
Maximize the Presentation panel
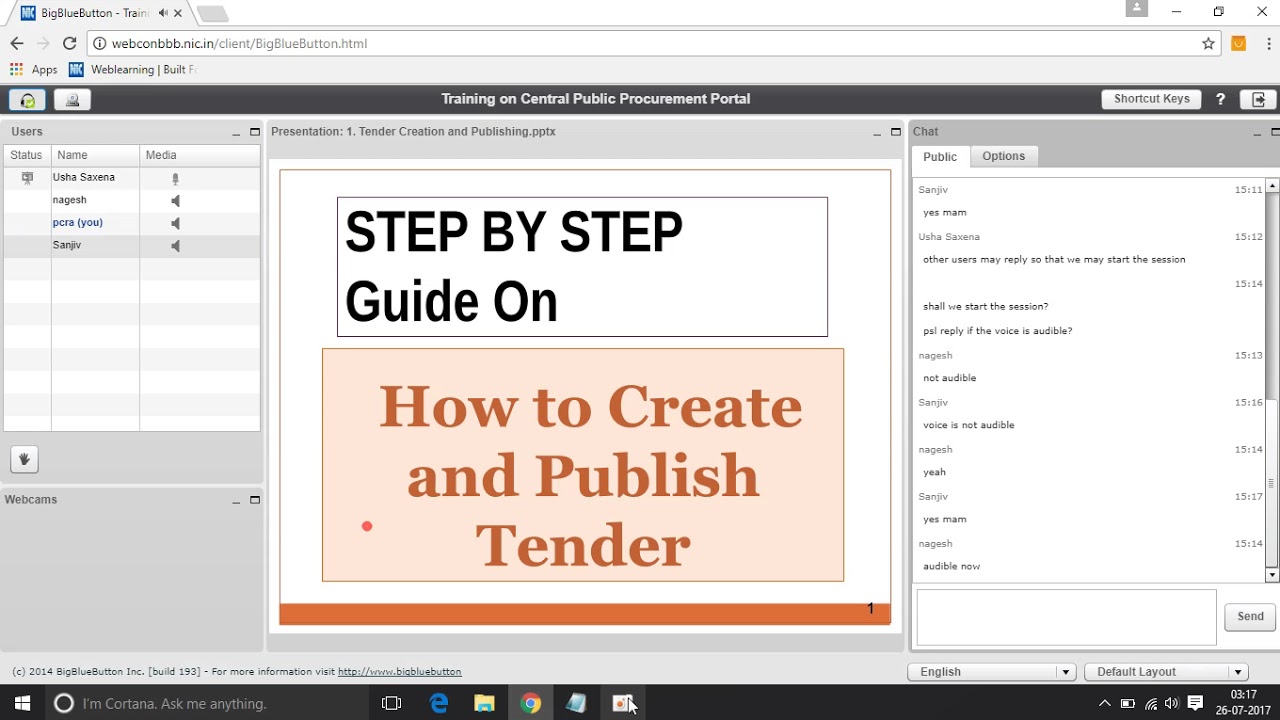[x=895, y=132]
